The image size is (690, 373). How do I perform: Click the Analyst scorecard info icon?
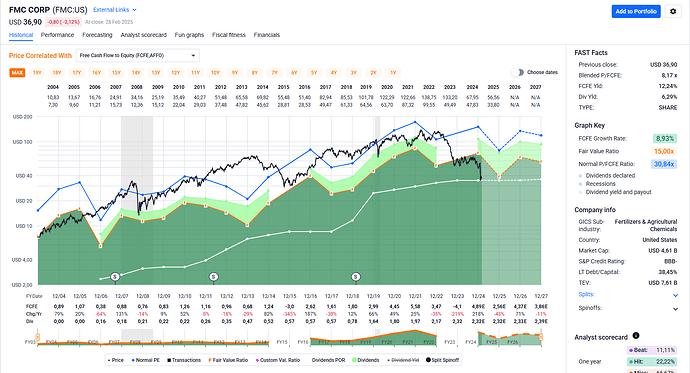(636, 336)
